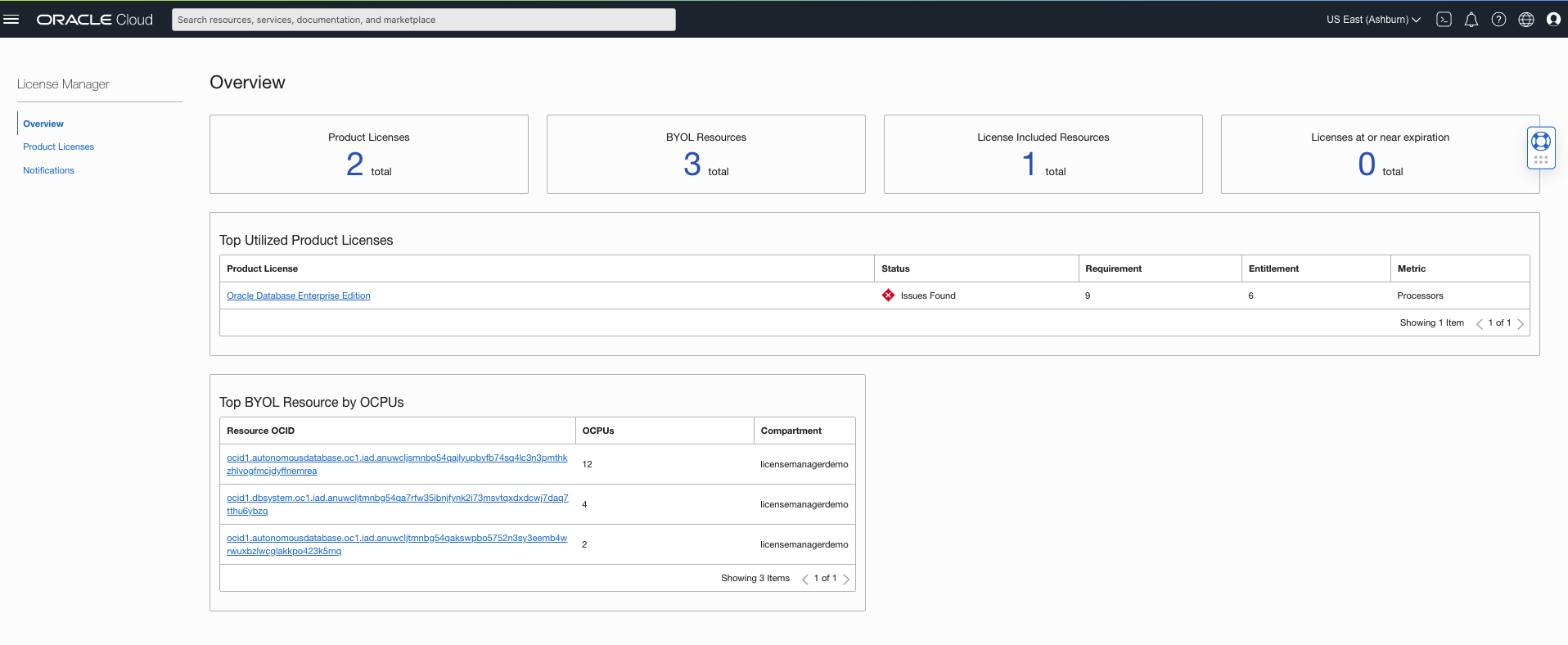Open the 12 OCPU autonomous database link

click(397, 458)
